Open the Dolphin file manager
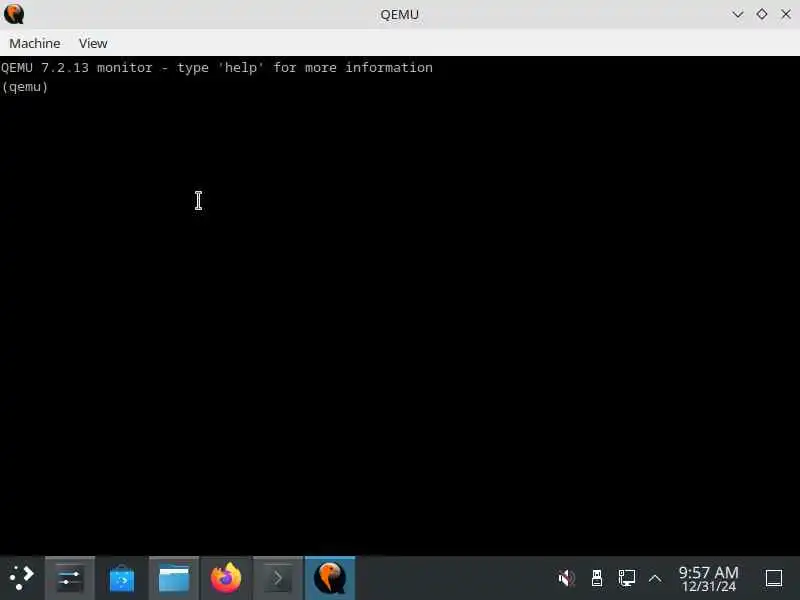Image resolution: width=800 pixels, height=600 pixels. pos(174,578)
